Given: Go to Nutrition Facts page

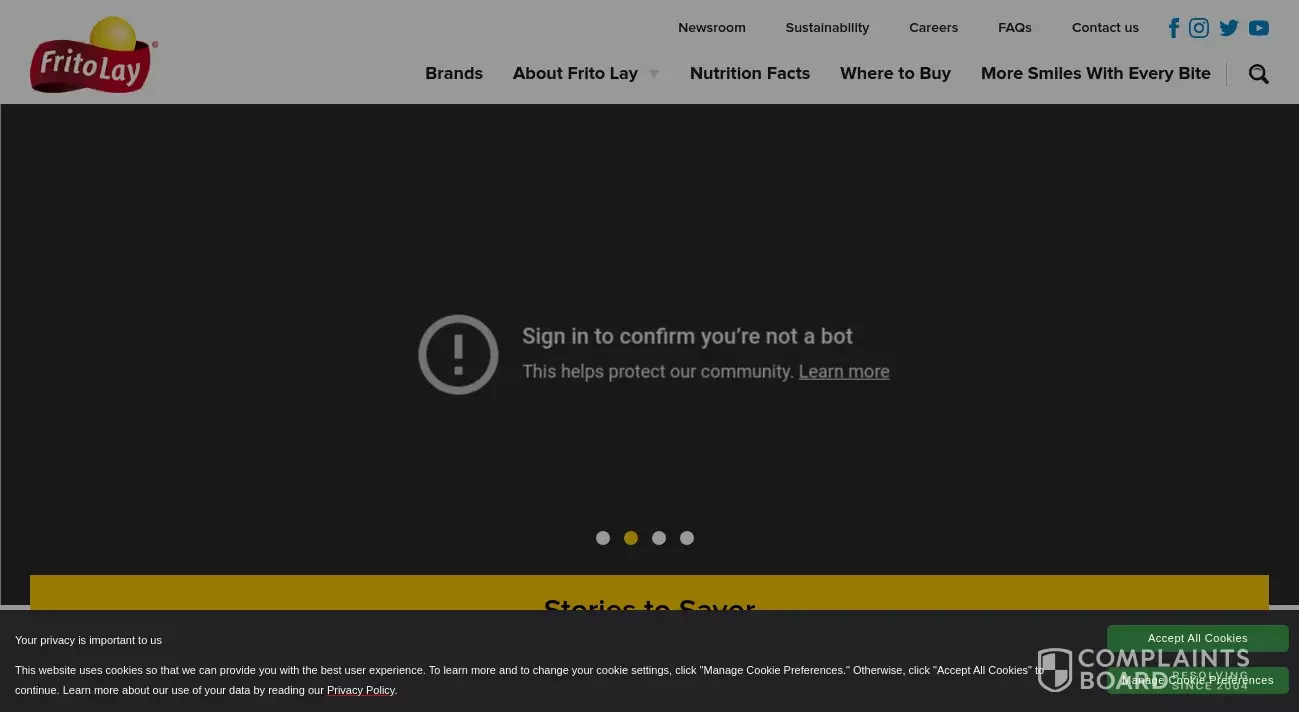Looking at the screenshot, I should (750, 74).
